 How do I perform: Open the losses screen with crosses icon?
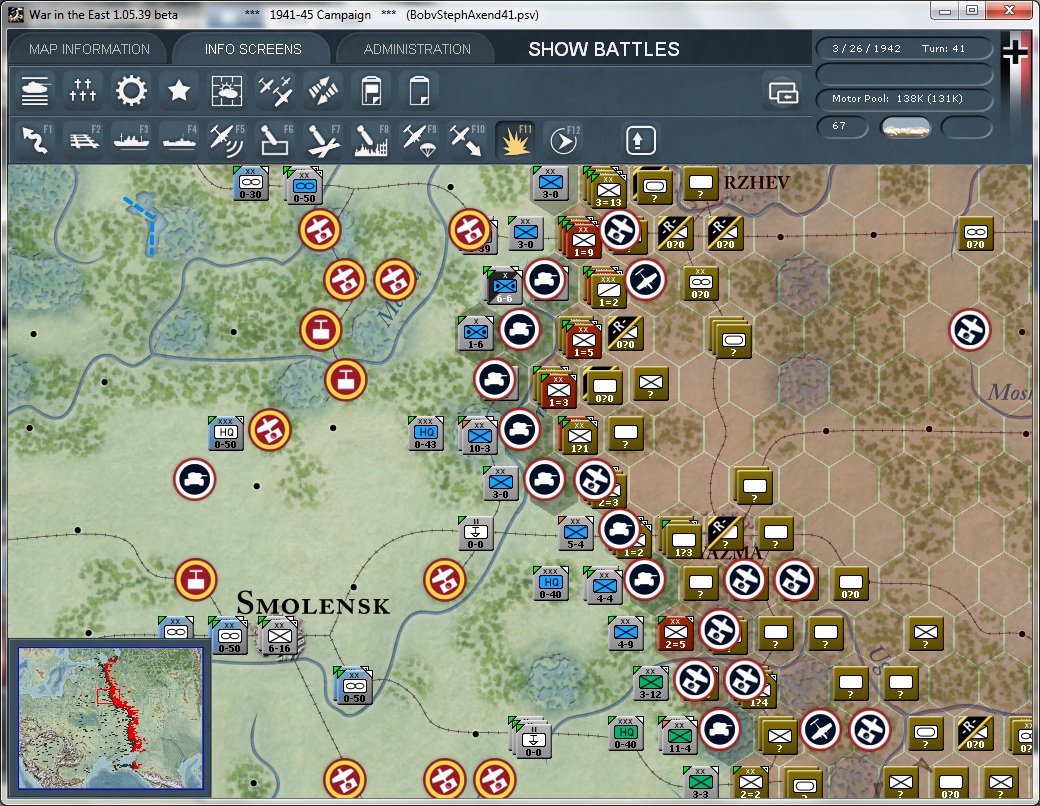83,91
